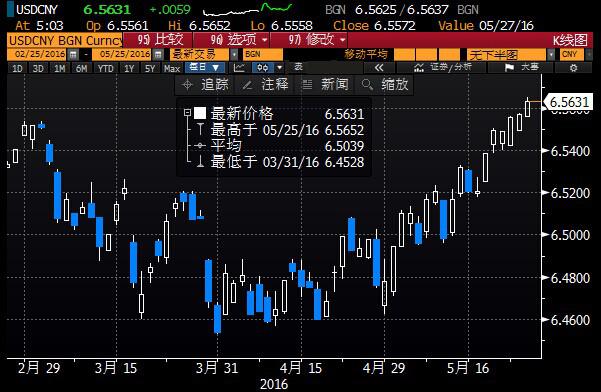Open the 最新交易 field dropdown
Image resolution: width=601 pixels, height=392 pixels.
click(234, 55)
